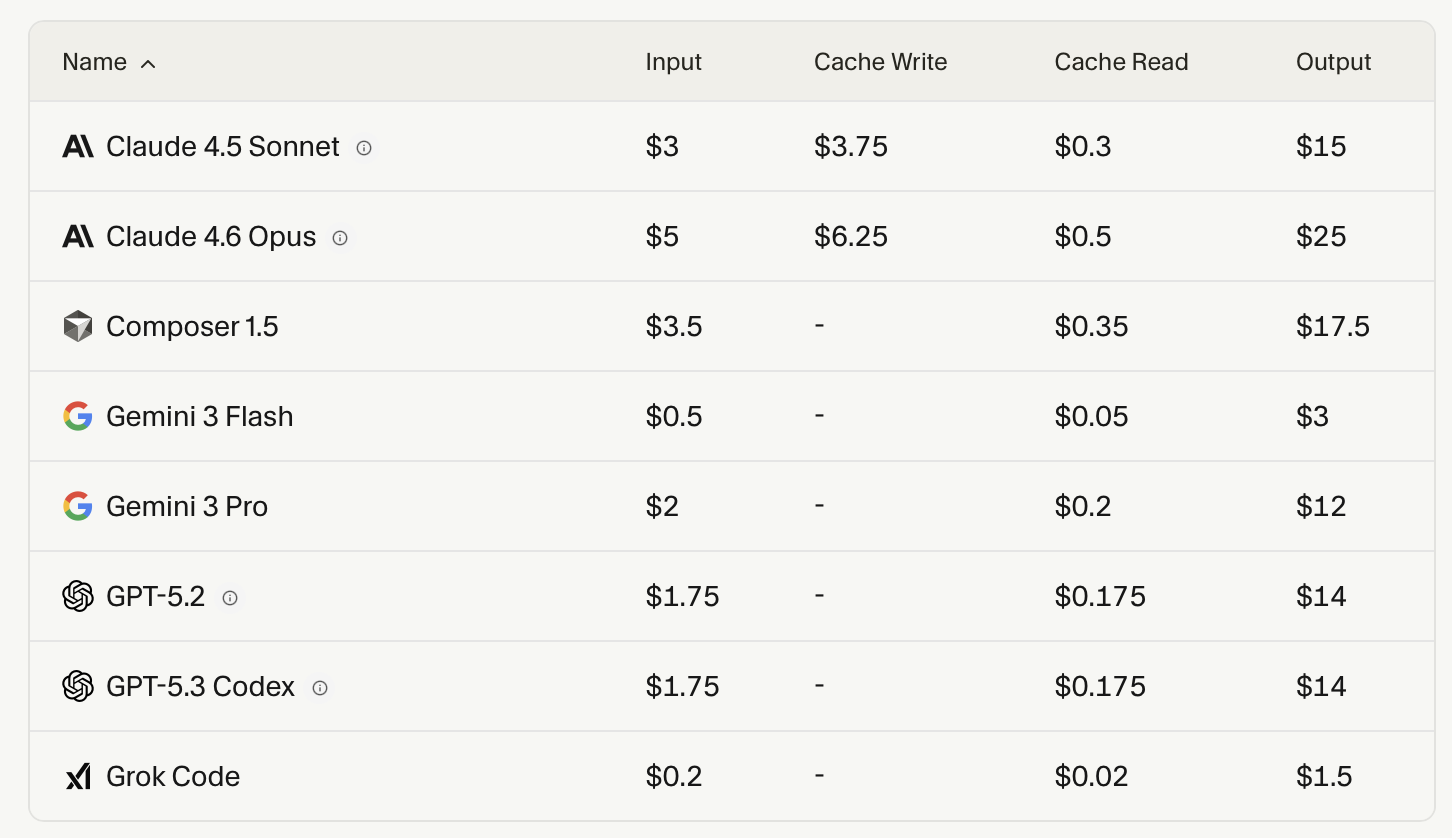Screen dimensions: 1452x838
Task: Click the OpenAI logo beside GPT-5.2
Action: [77, 597]
